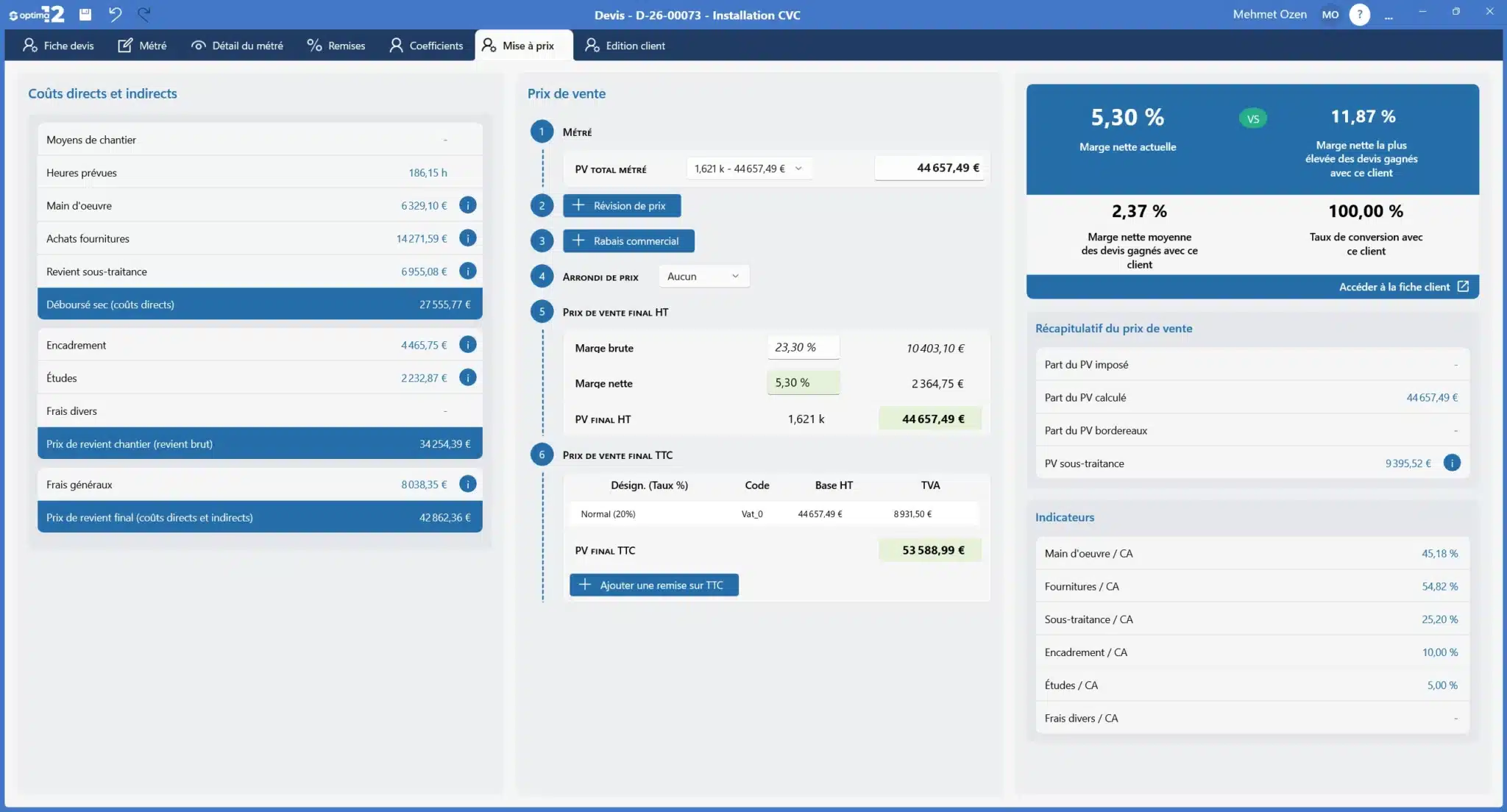Click the MO user avatar

pyautogui.click(x=1330, y=14)
